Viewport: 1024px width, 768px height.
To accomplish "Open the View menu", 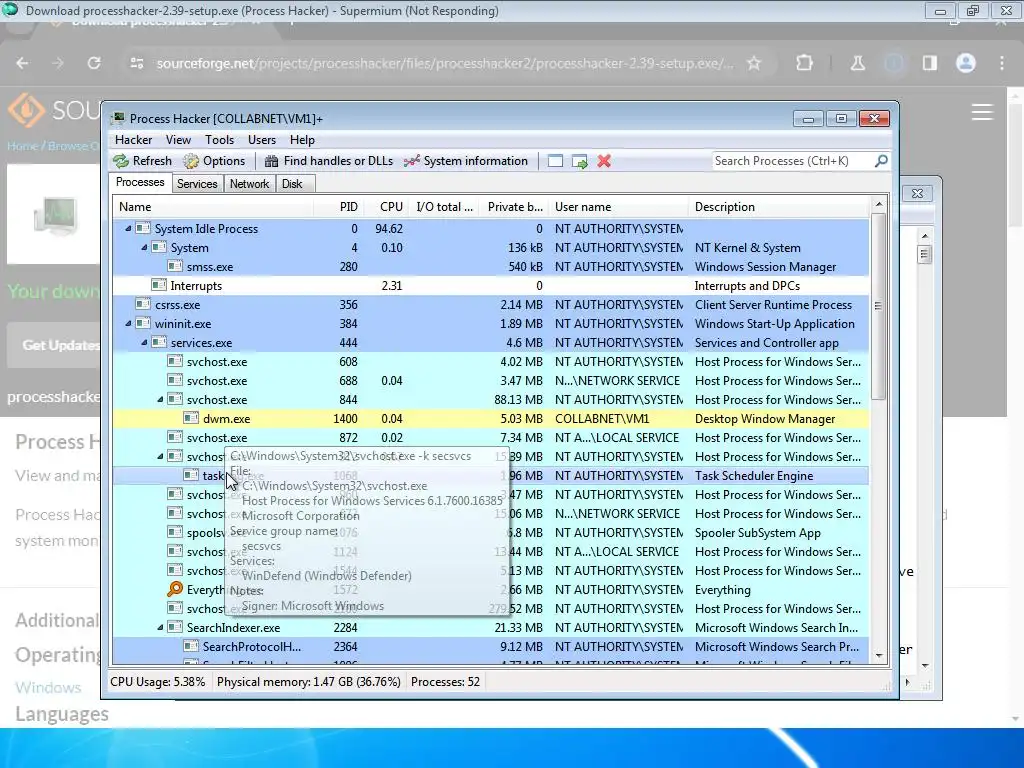I will click(x=178, y=140).
